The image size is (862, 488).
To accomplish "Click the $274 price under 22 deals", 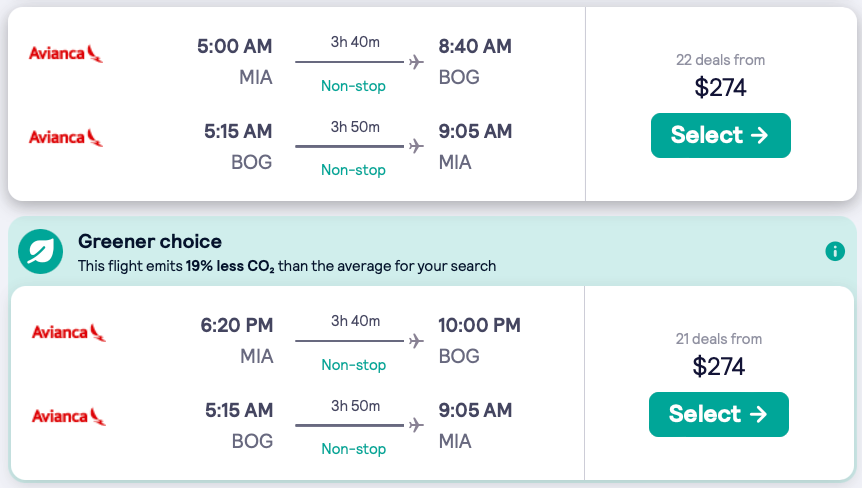I will (720, 87).
